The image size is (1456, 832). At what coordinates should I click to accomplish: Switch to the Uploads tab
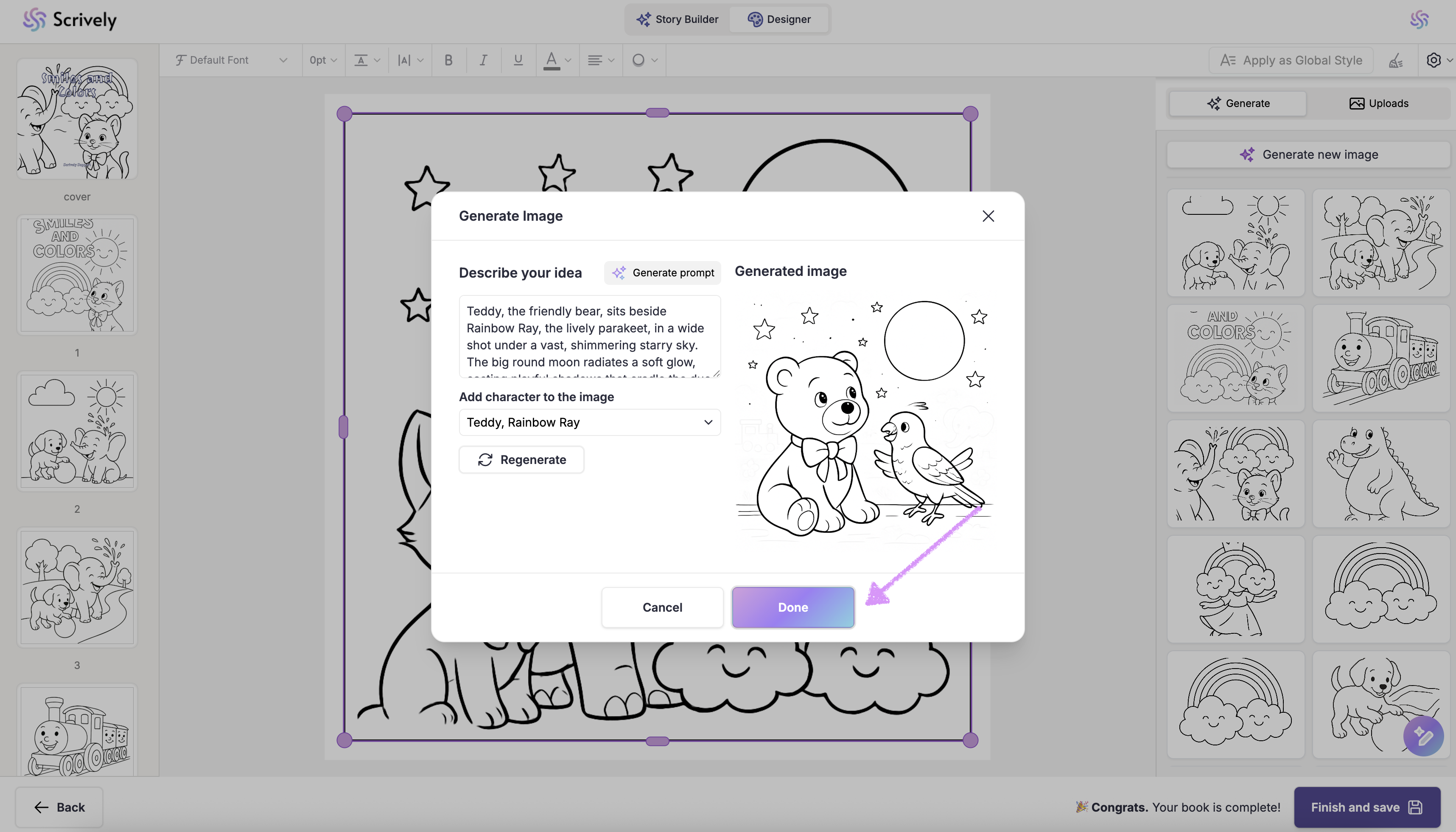coord(1378,104)
